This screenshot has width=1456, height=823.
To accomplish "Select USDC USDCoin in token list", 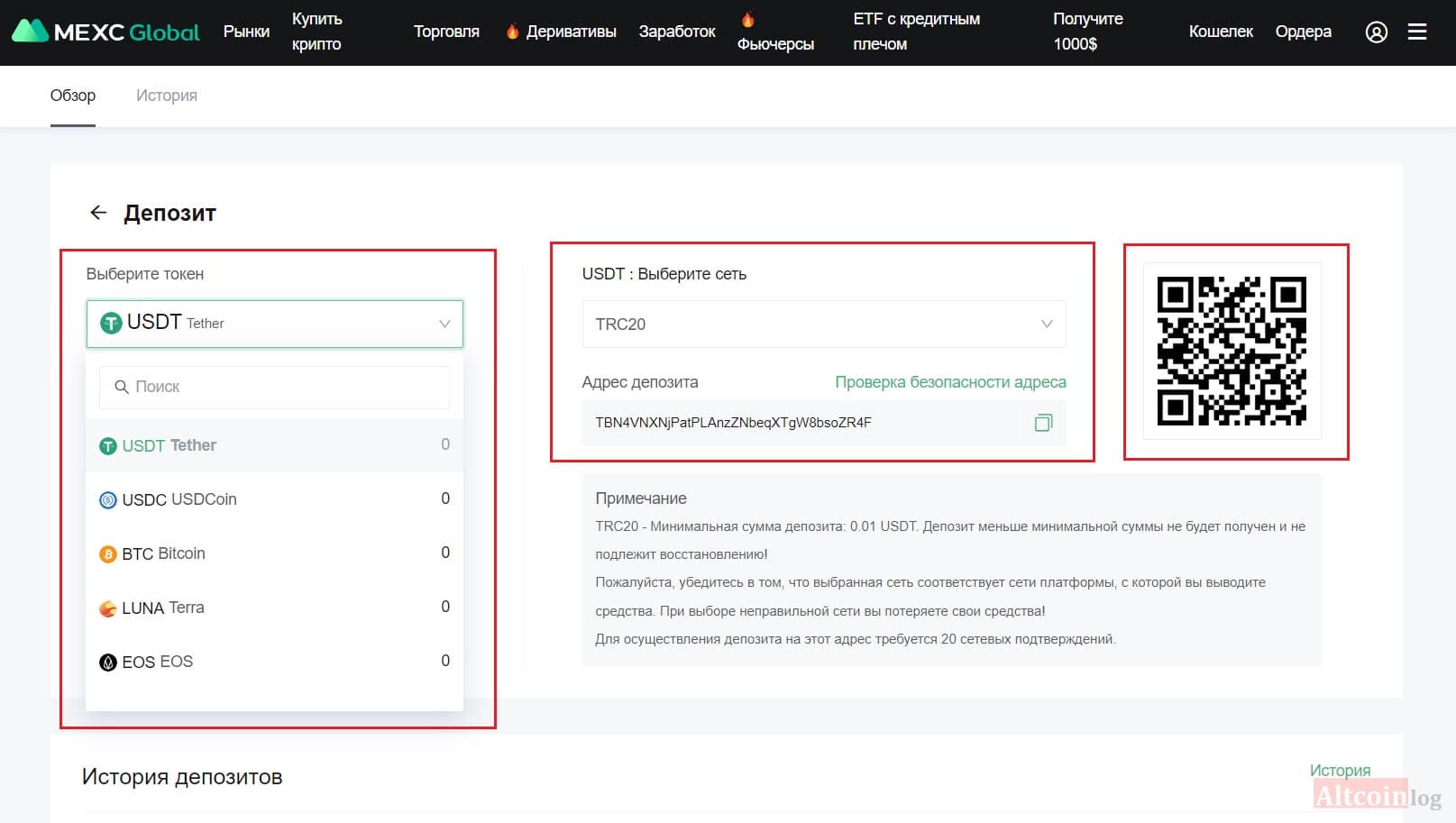I will [274, 499].
